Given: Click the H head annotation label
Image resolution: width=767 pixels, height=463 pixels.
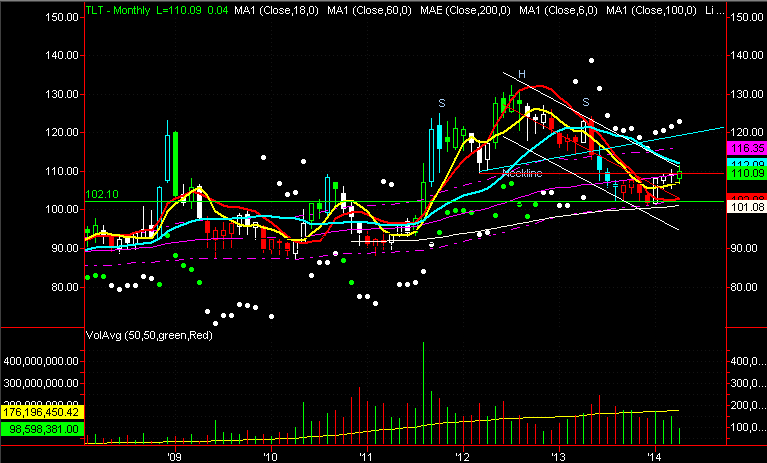Looking at the screenshot, I should (522, 74).
